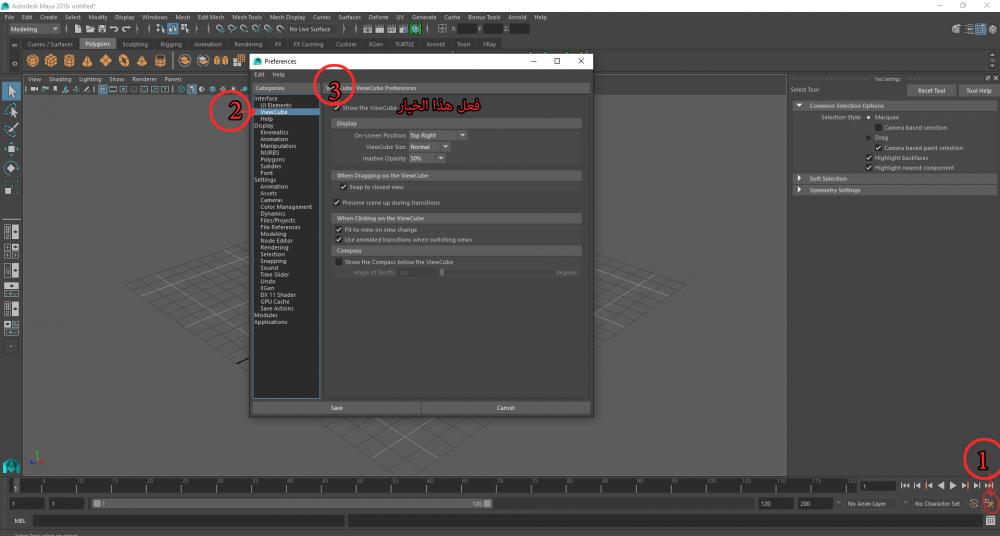This screenshot has height=536, width=1000.
Task: Switch to the Sculpting shelf tab
Action: pos(135,44)
